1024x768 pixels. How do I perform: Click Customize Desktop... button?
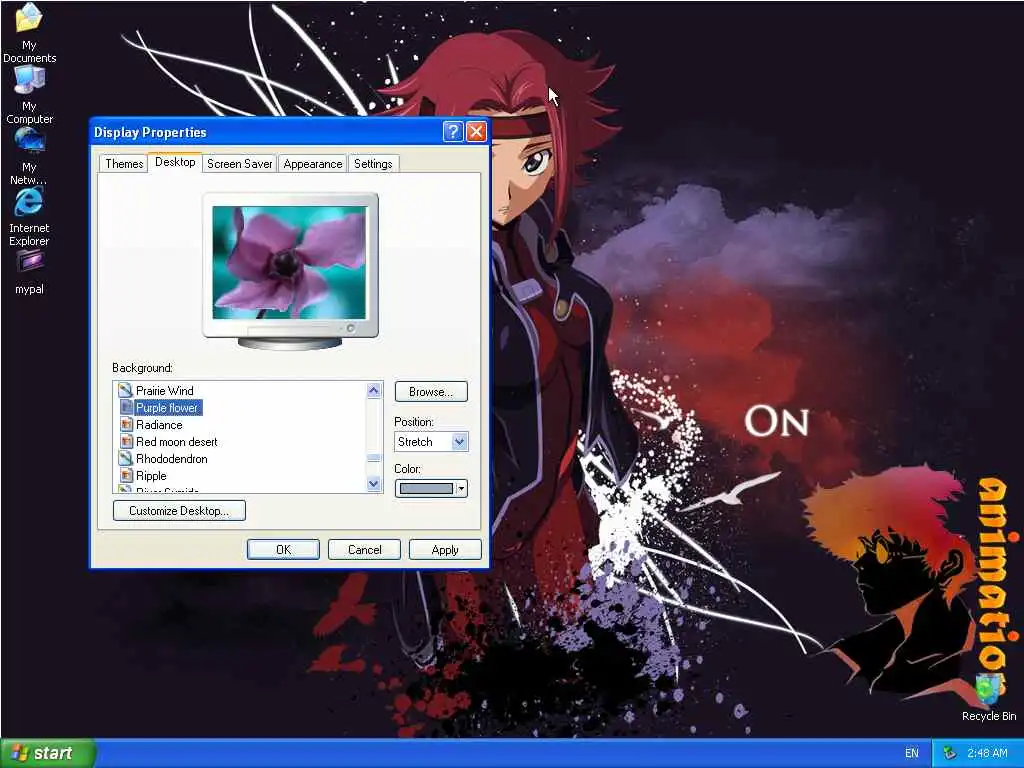(179, 511)
